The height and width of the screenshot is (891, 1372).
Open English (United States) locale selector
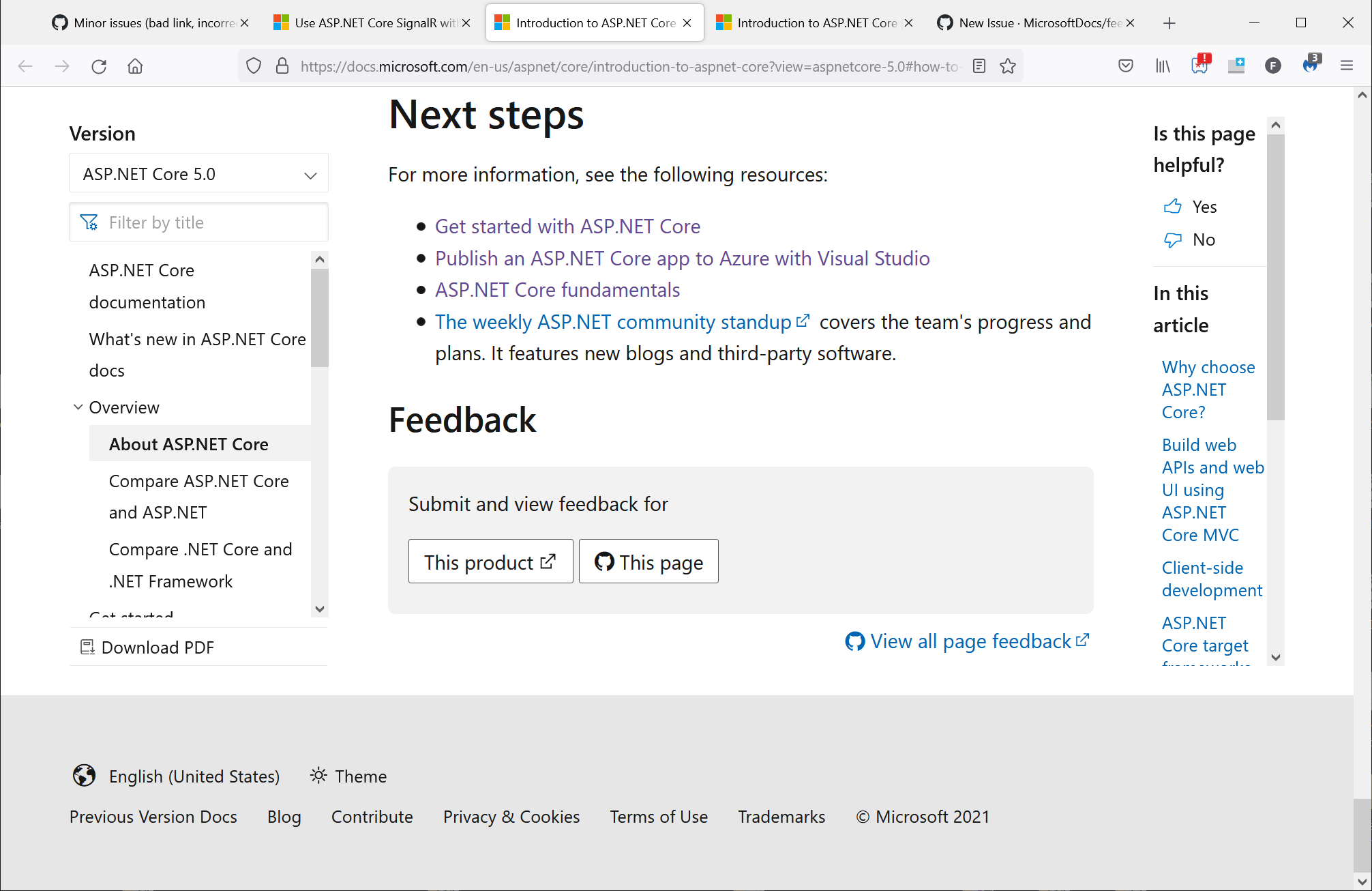coord(176,776)
